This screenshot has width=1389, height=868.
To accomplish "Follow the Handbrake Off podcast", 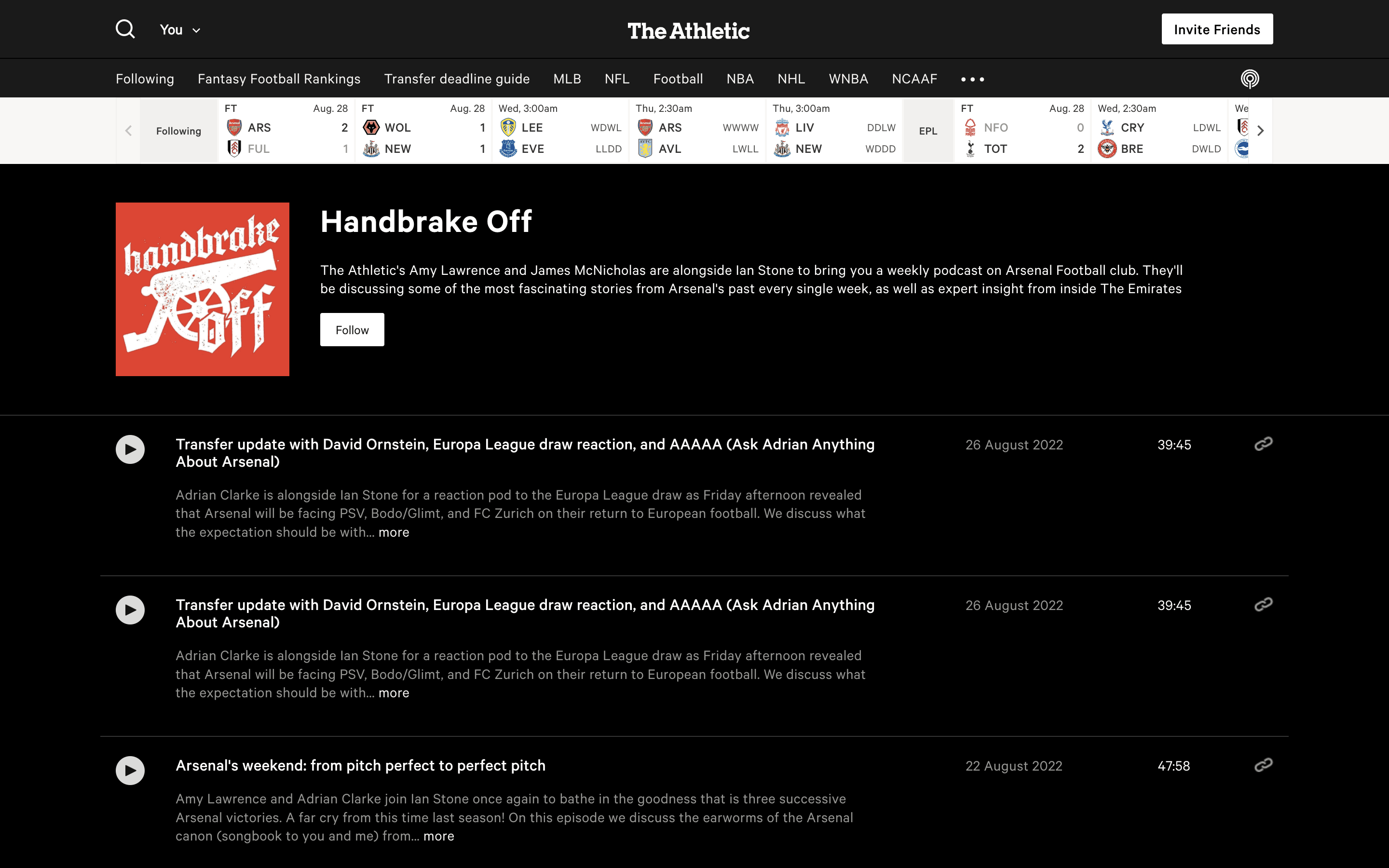I will [x=352, y=329].
